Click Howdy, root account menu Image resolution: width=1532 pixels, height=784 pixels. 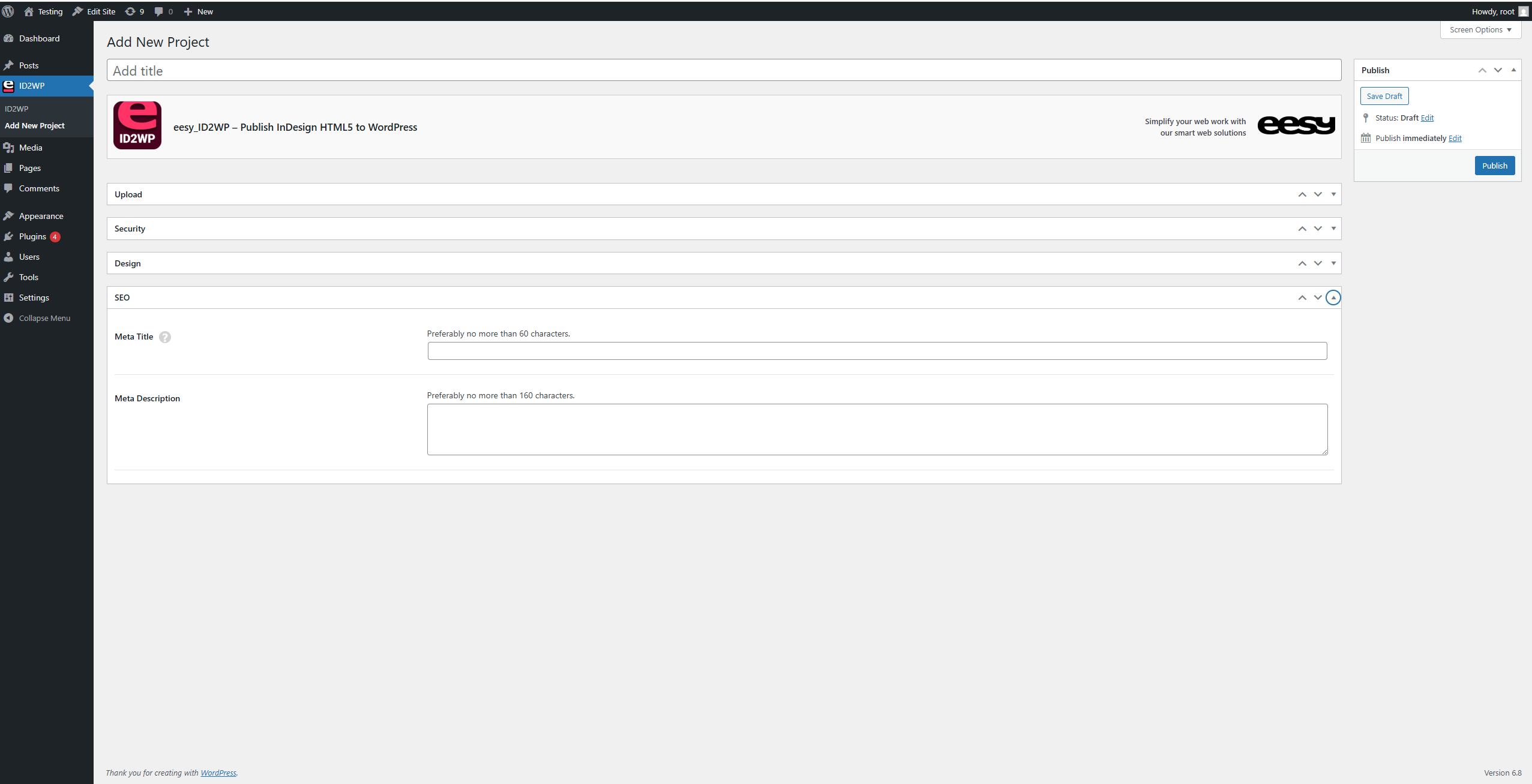pos(1500,11)
